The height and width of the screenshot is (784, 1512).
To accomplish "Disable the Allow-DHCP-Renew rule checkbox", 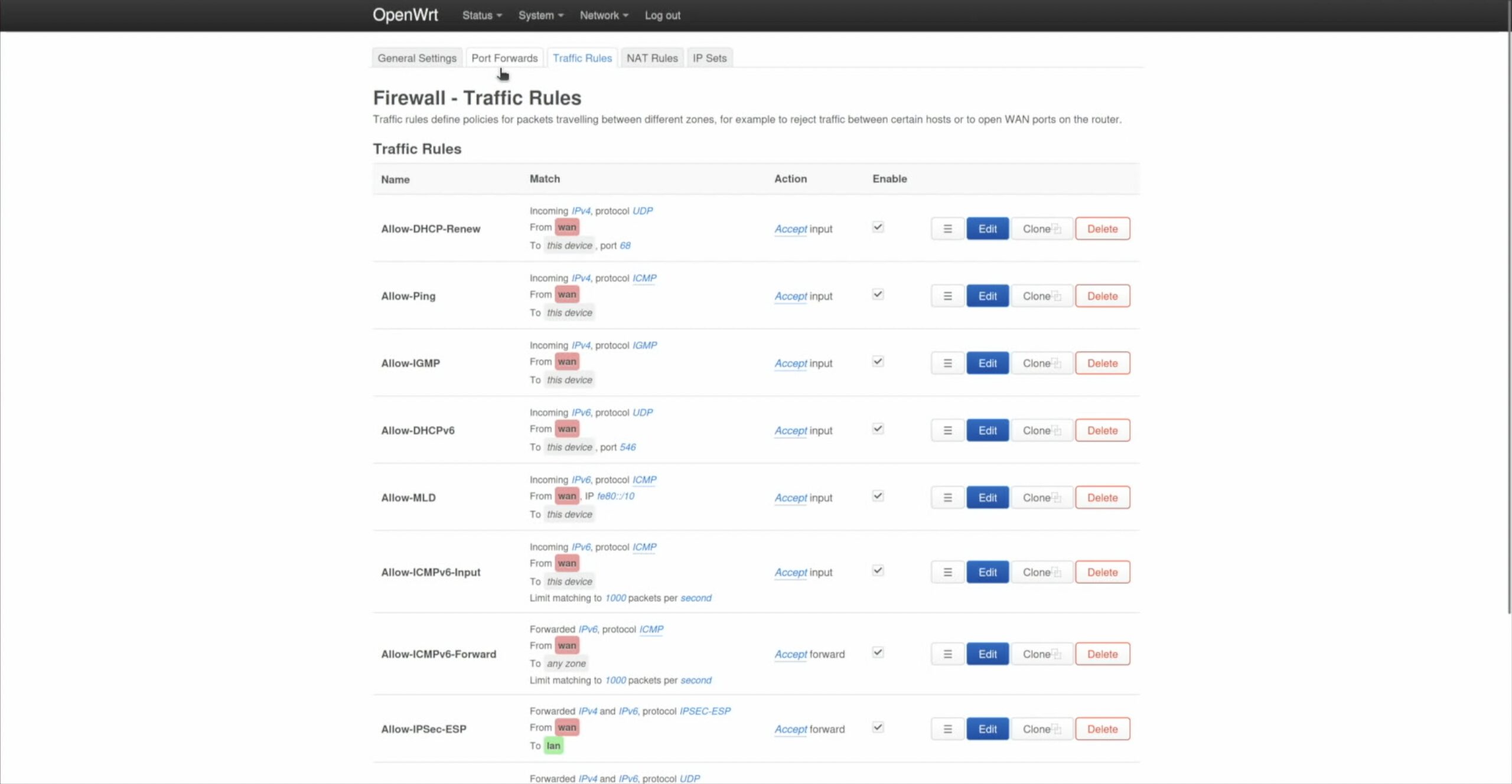I will tap(878, 227).
